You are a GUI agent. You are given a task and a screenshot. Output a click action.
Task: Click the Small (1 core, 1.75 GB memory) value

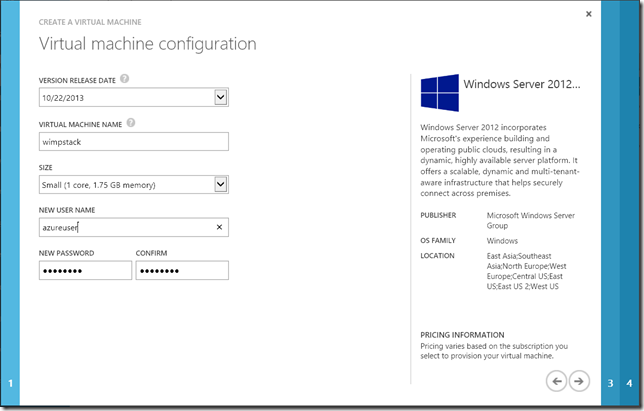[x=99, y=185]
